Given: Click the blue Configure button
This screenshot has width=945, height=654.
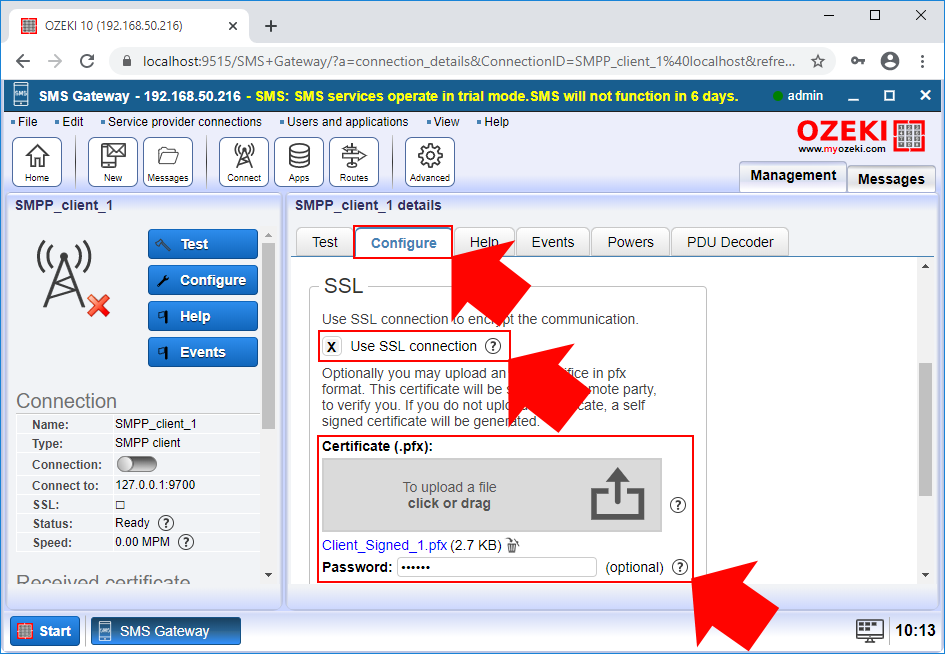Looking at the screenshot, I should pos(203,280).
